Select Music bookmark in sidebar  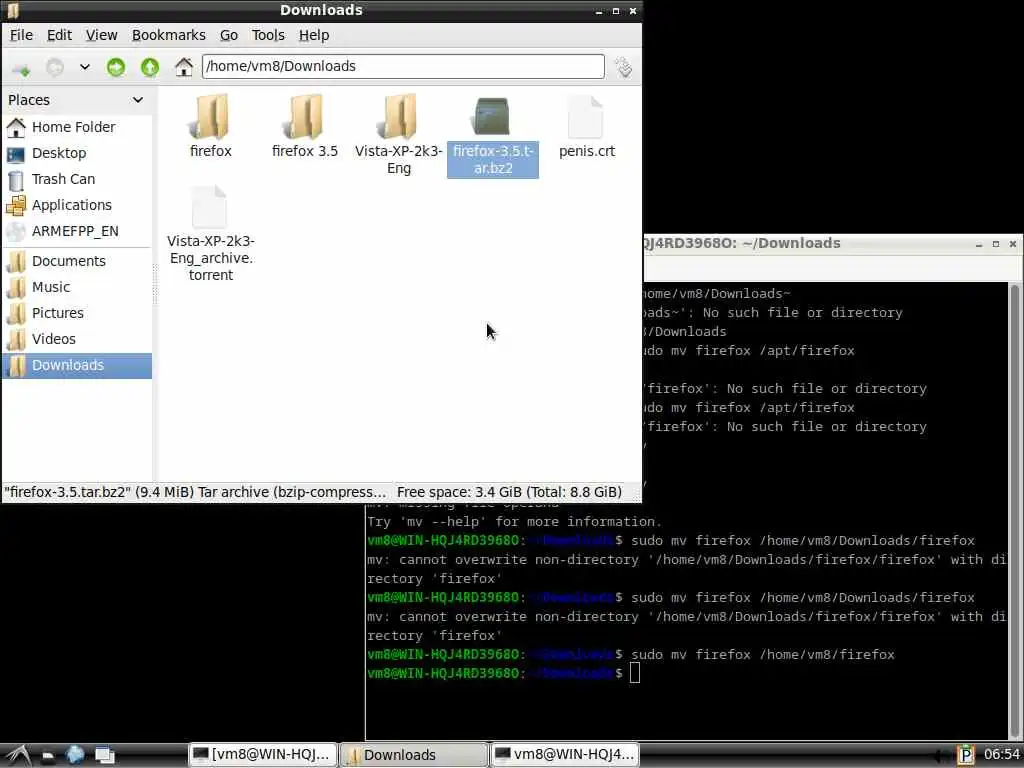(77, 287)
